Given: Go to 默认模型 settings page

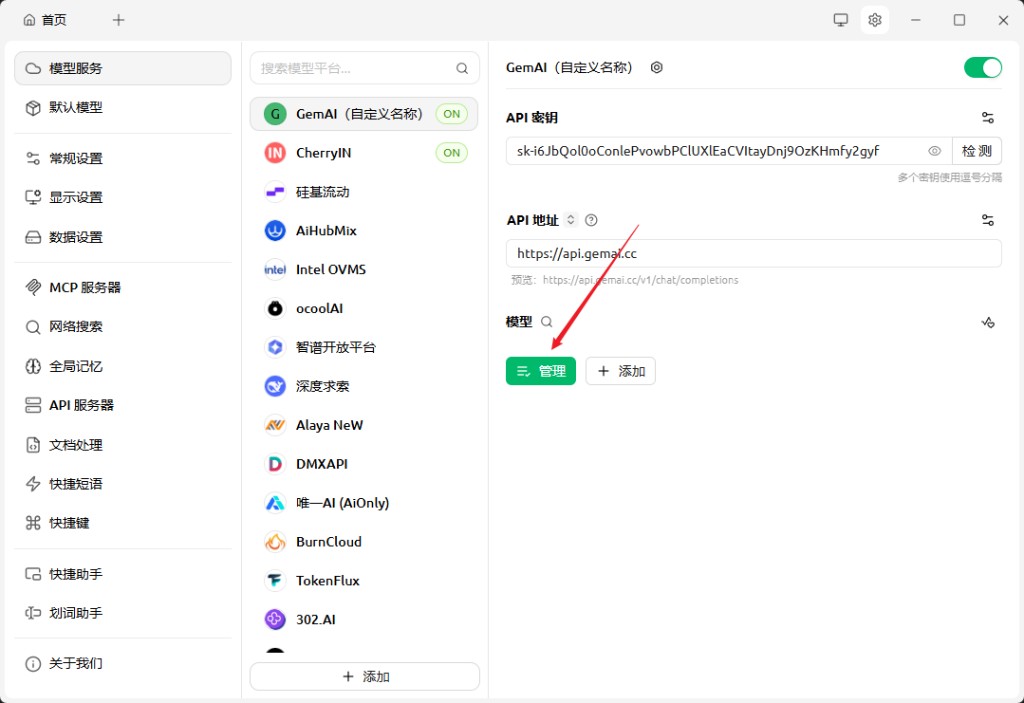Looking at the screenshot, I should 76,107.
